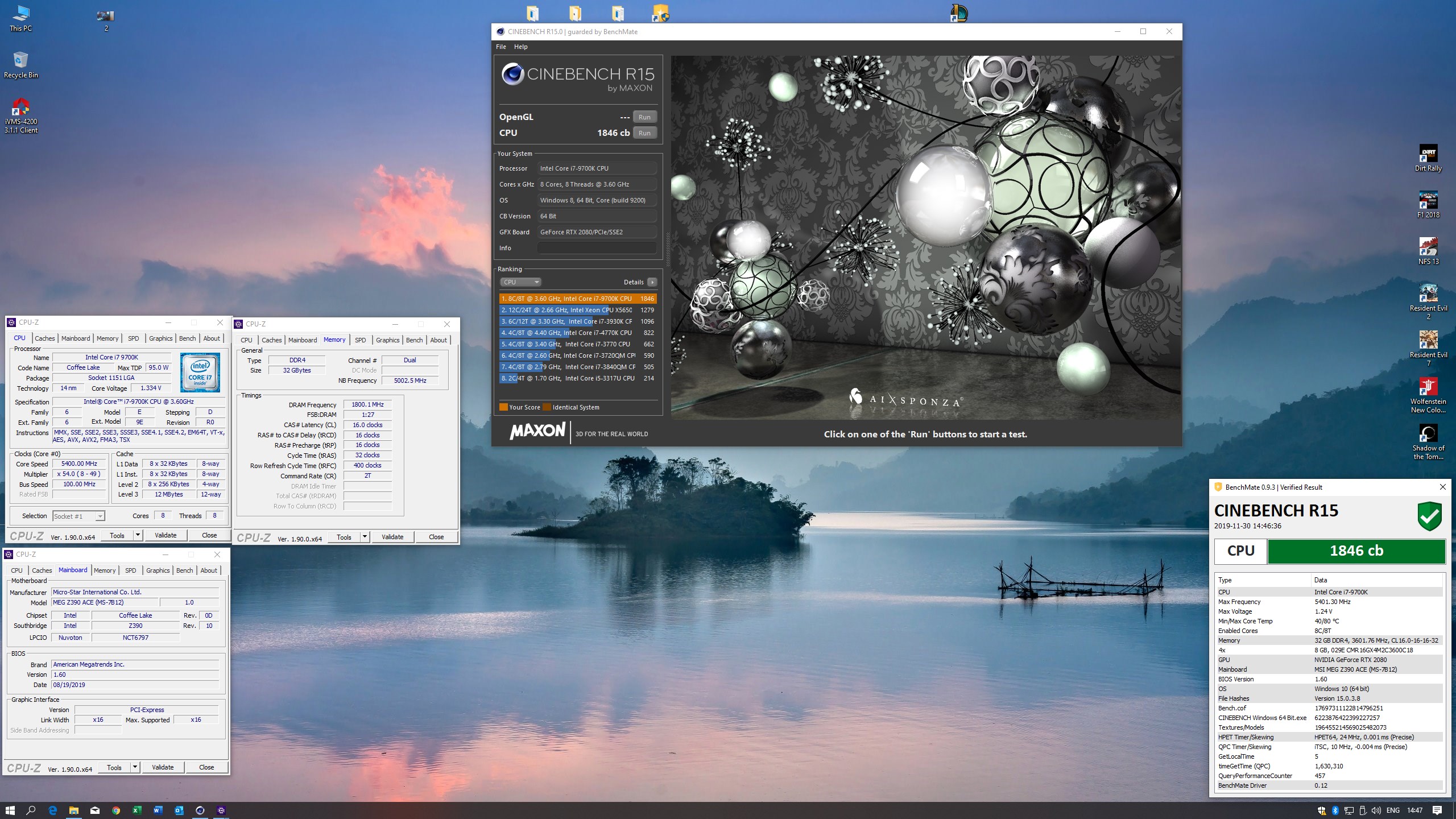1456x819 pixels.
Task: Click Validate in CPU-Z CPU window
Action: tap(166, 535)
